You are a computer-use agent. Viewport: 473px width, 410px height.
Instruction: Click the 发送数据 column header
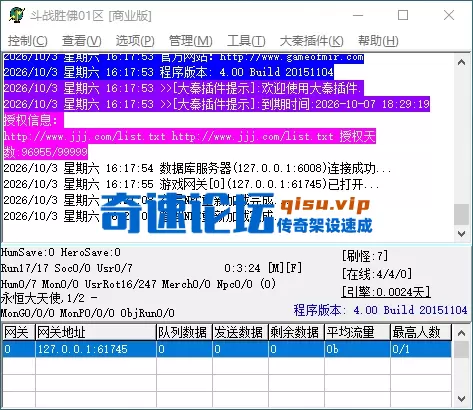coord(240,332)
